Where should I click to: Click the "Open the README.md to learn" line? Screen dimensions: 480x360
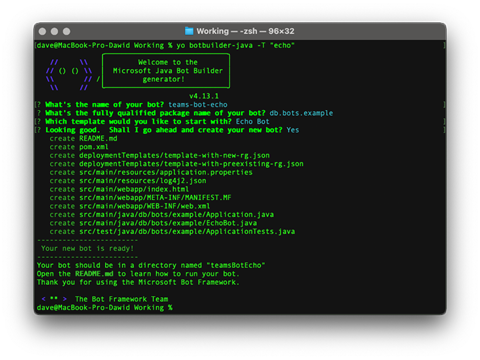[138, 274]
